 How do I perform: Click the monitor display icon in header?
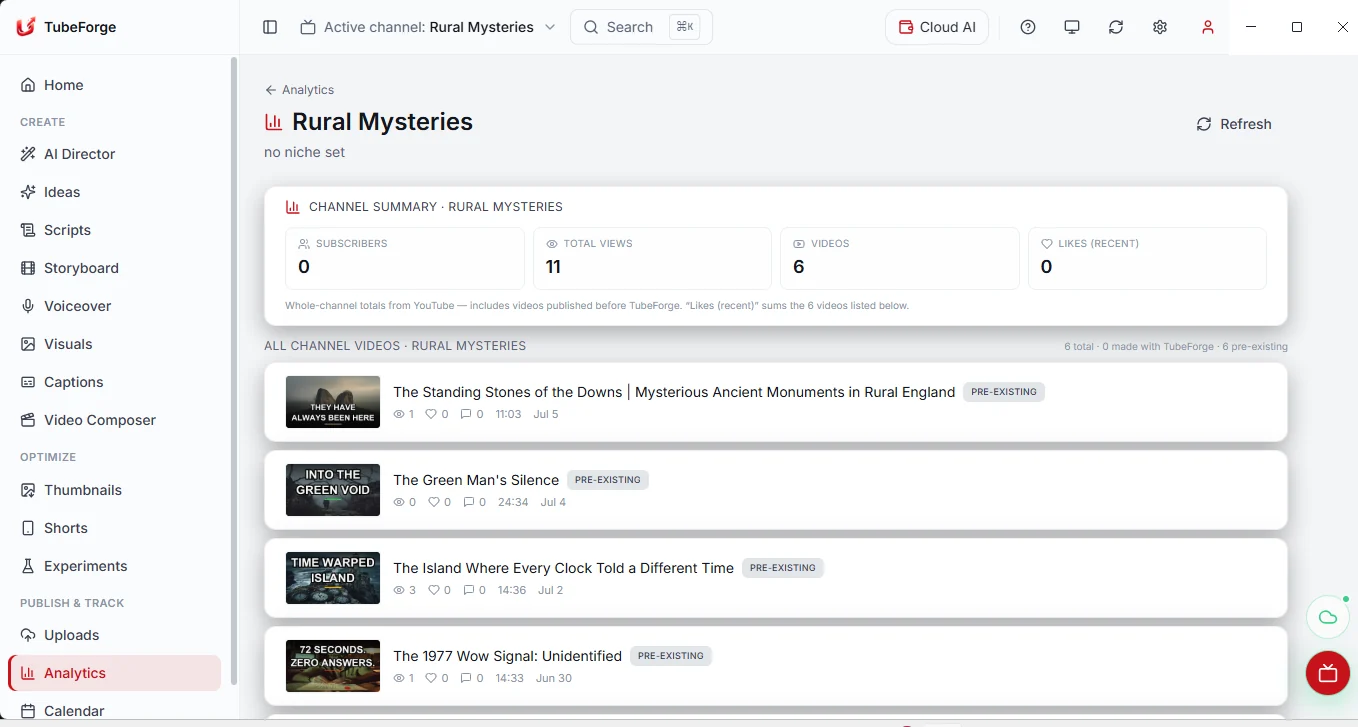[x=1072, y=27]
